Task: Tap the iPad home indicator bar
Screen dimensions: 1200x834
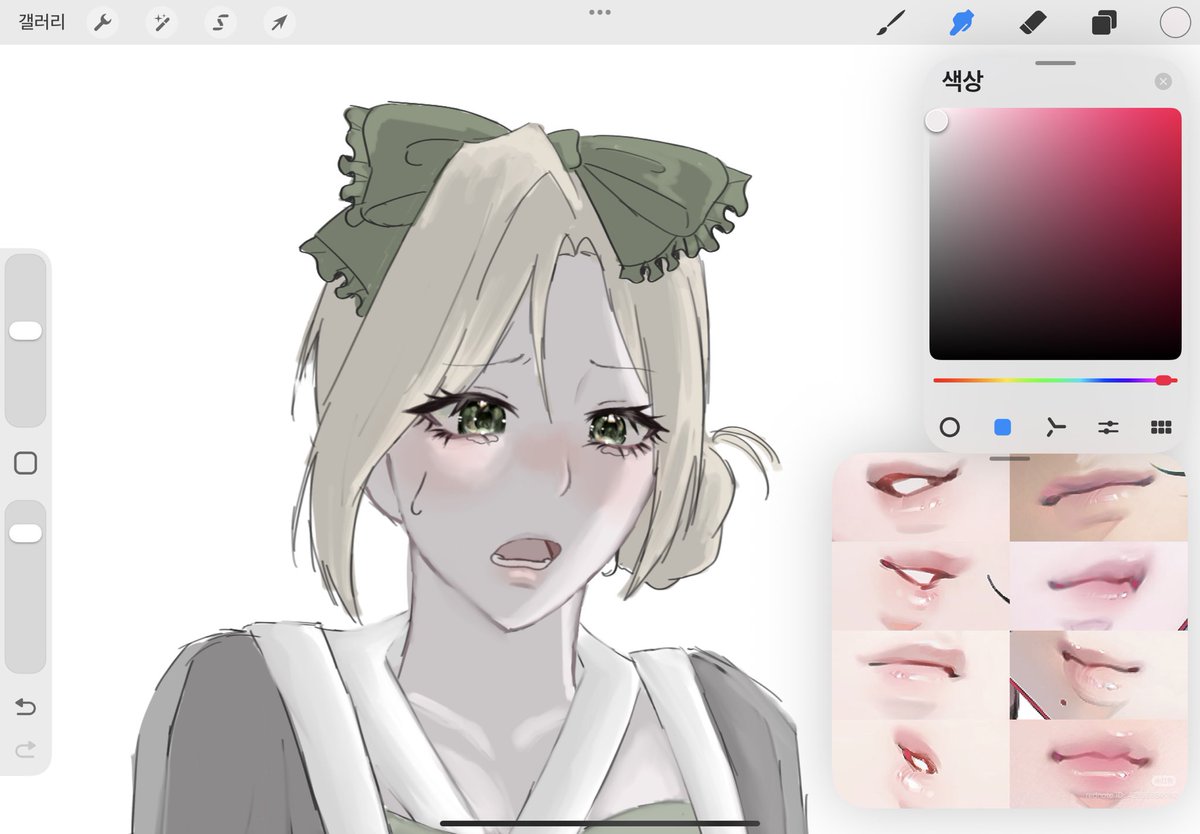Action: [600, 823]
